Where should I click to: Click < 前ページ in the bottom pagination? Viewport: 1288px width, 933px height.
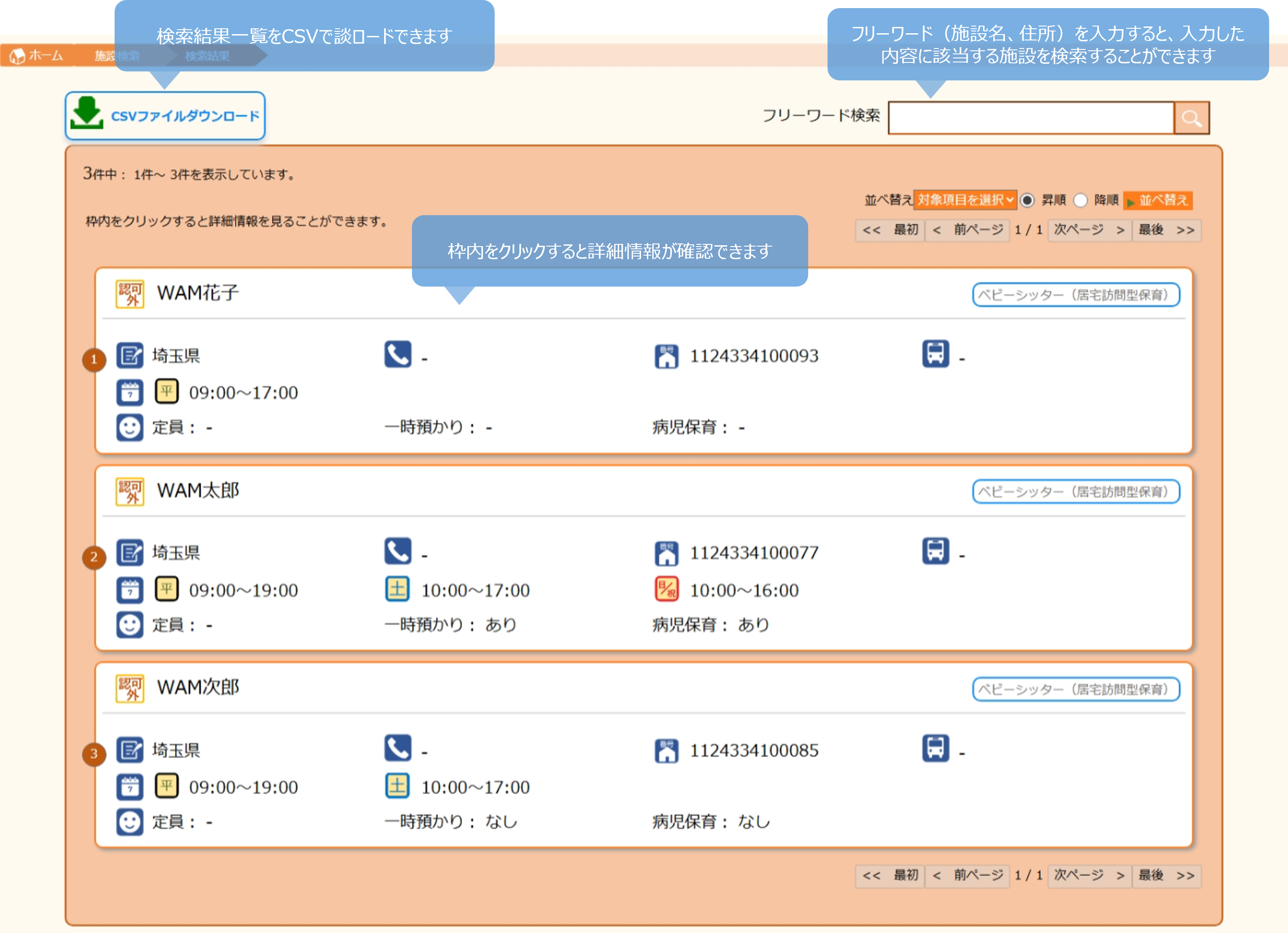coord(967,876)
